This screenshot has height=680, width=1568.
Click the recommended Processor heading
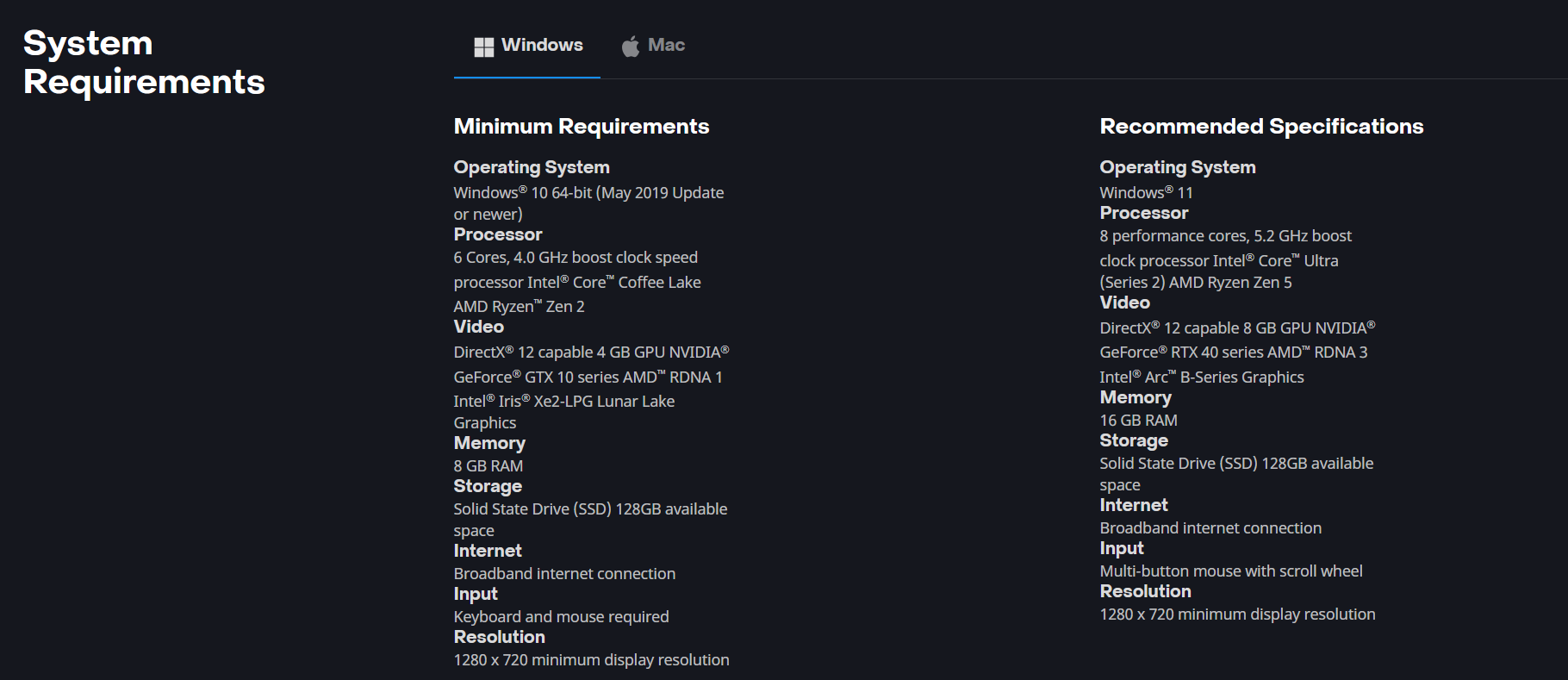point(1143,213)
